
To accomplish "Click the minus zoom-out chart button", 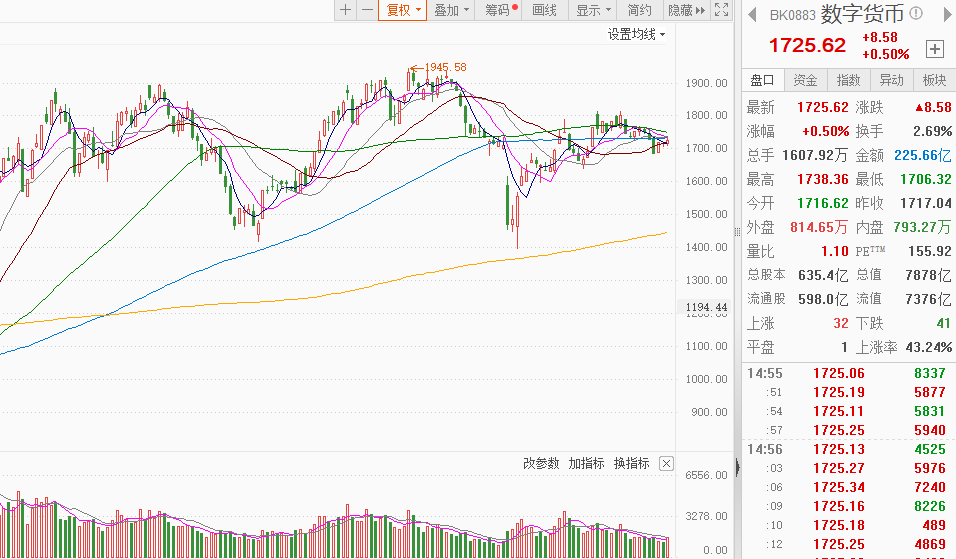I will (x=367, y=10).
